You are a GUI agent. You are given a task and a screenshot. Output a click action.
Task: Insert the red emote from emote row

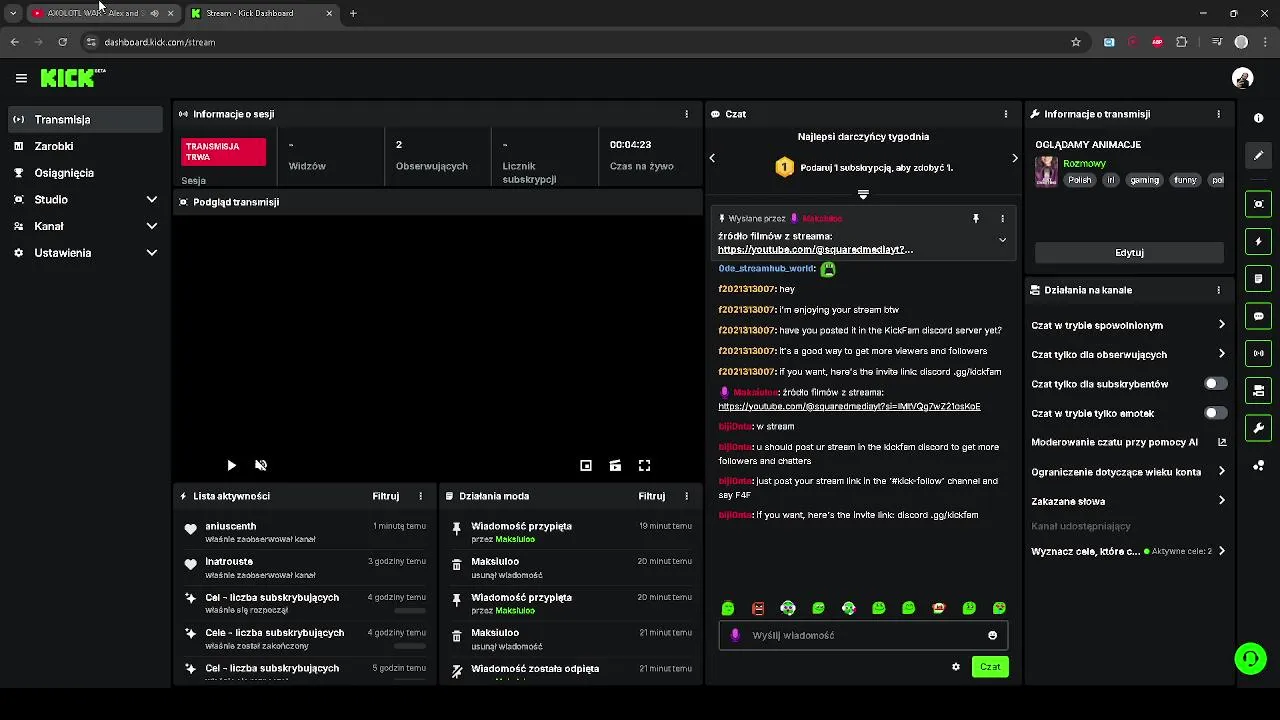point(758,608)
